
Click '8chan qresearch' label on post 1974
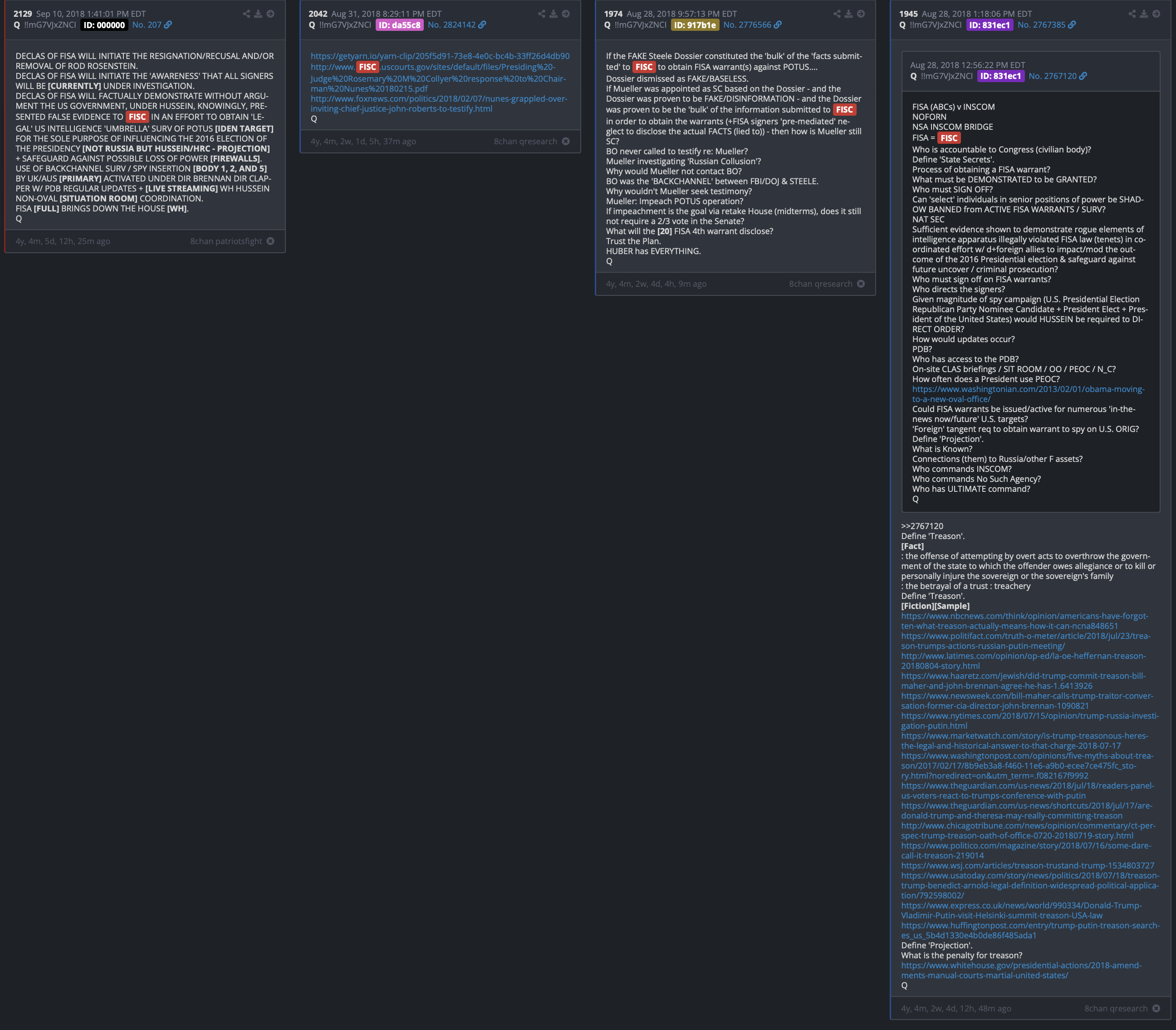821,284
